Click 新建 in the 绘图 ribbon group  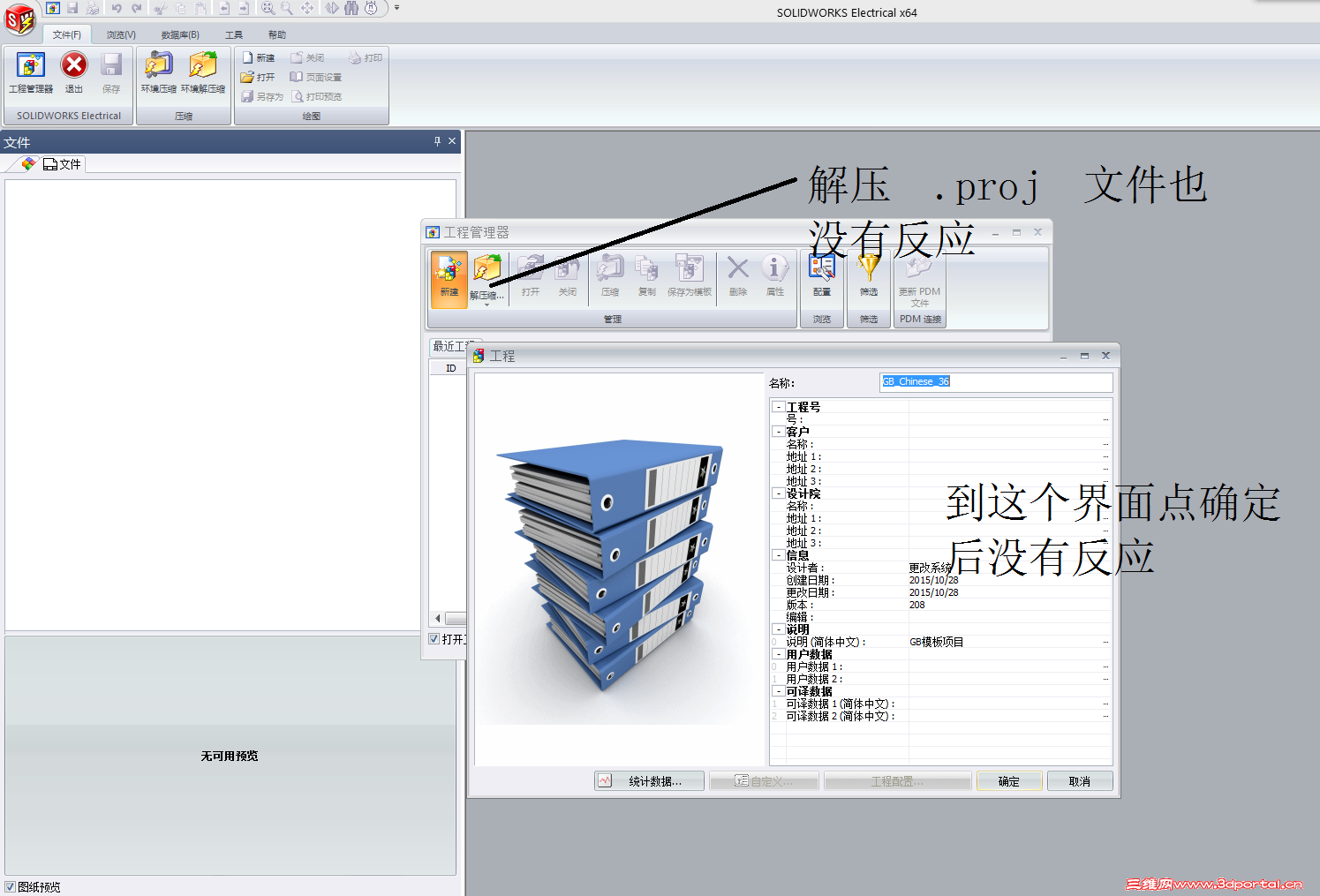pyautogui.click(x=259, y=58)
